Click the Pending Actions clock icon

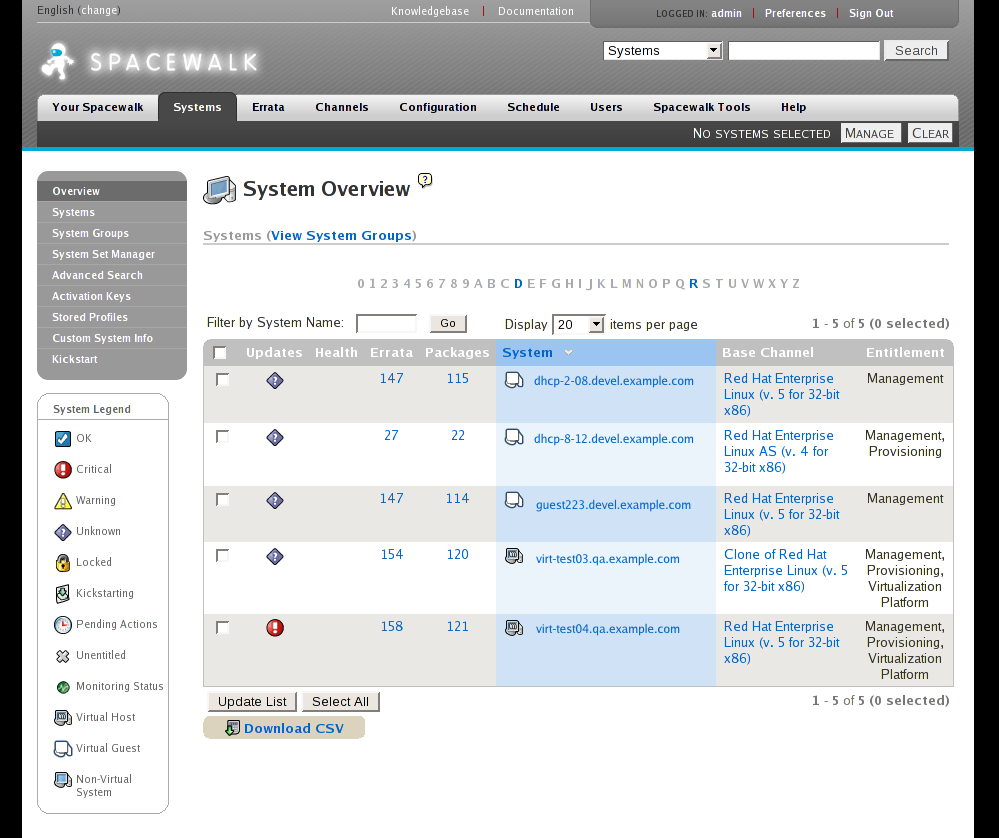pos(62,625)
